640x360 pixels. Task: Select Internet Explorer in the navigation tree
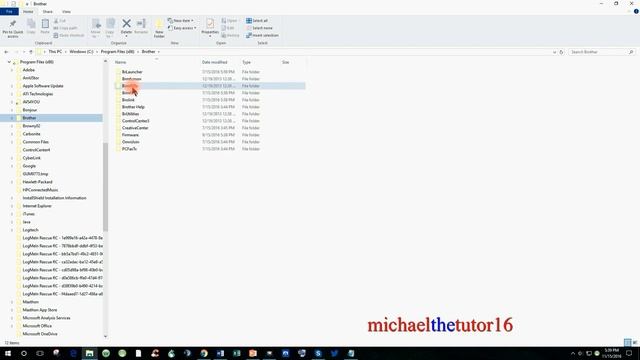[37, 206]
